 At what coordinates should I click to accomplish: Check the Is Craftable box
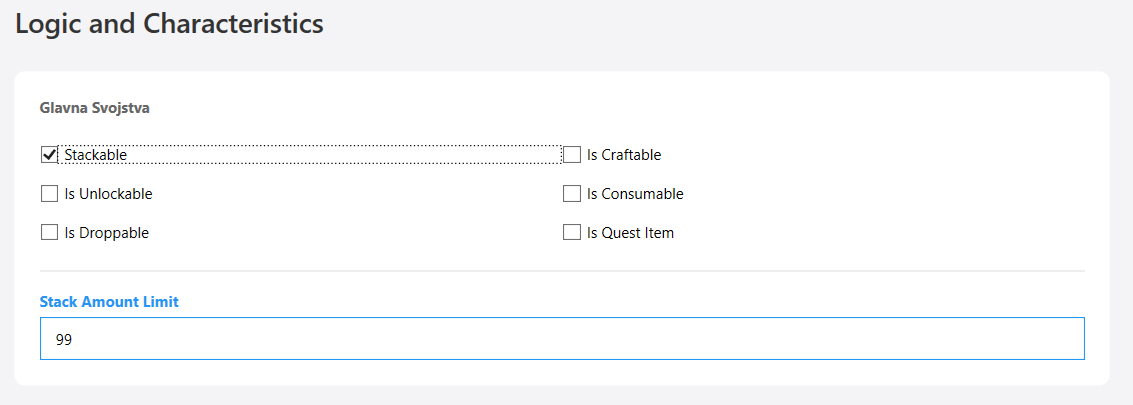pos(572,155)
